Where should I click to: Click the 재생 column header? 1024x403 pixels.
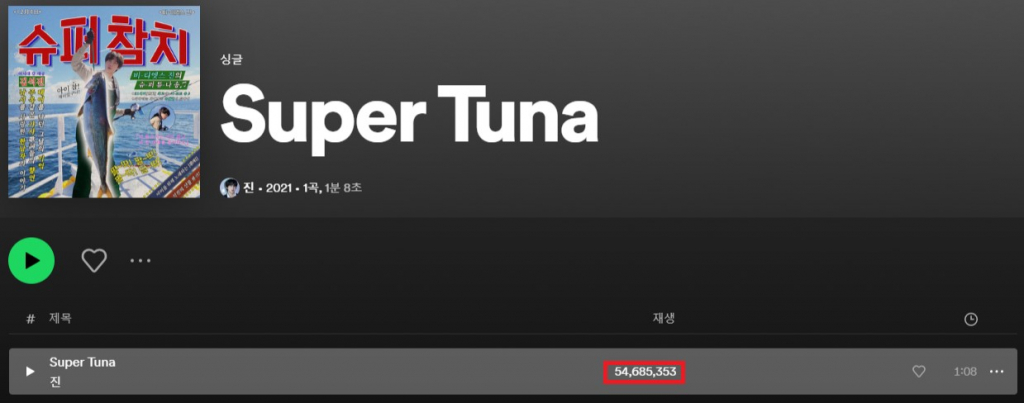[664, 318]
